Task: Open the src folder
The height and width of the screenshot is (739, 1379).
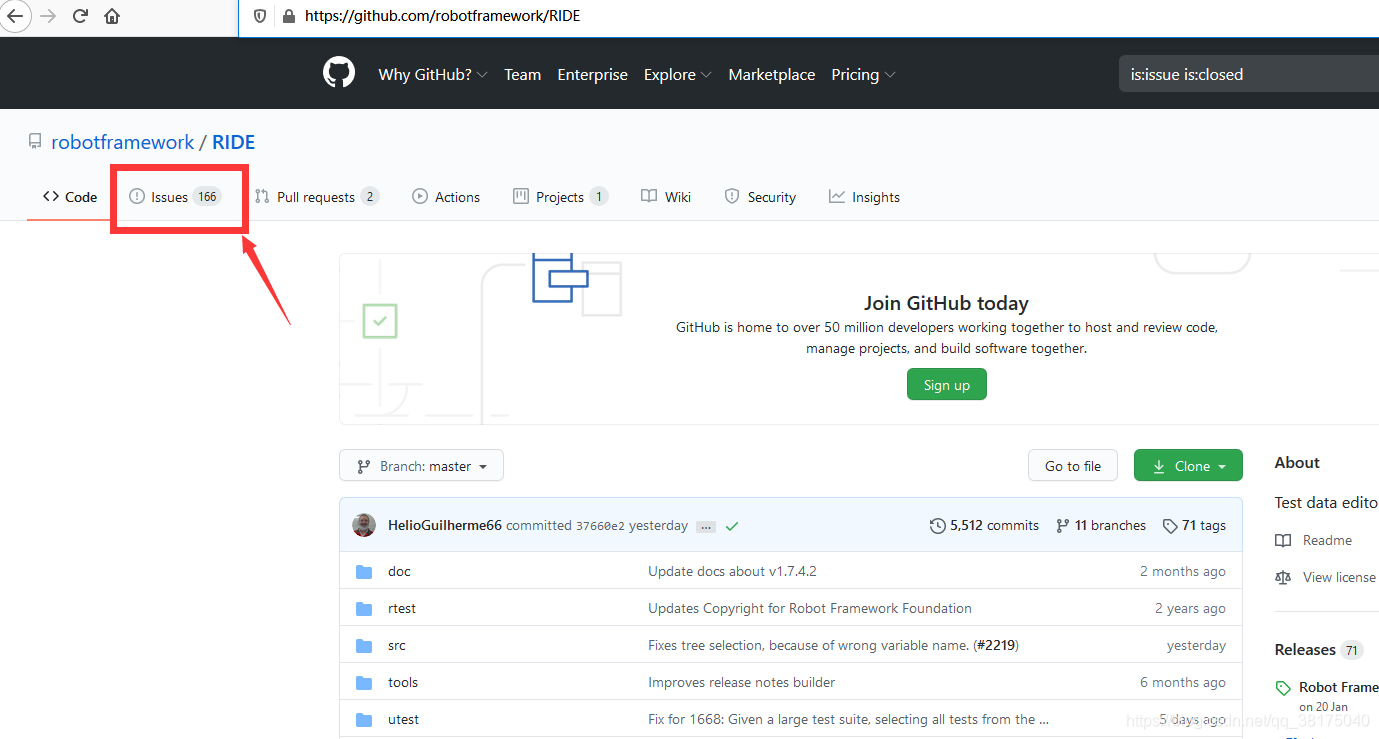Action: (x=397, y=646)
